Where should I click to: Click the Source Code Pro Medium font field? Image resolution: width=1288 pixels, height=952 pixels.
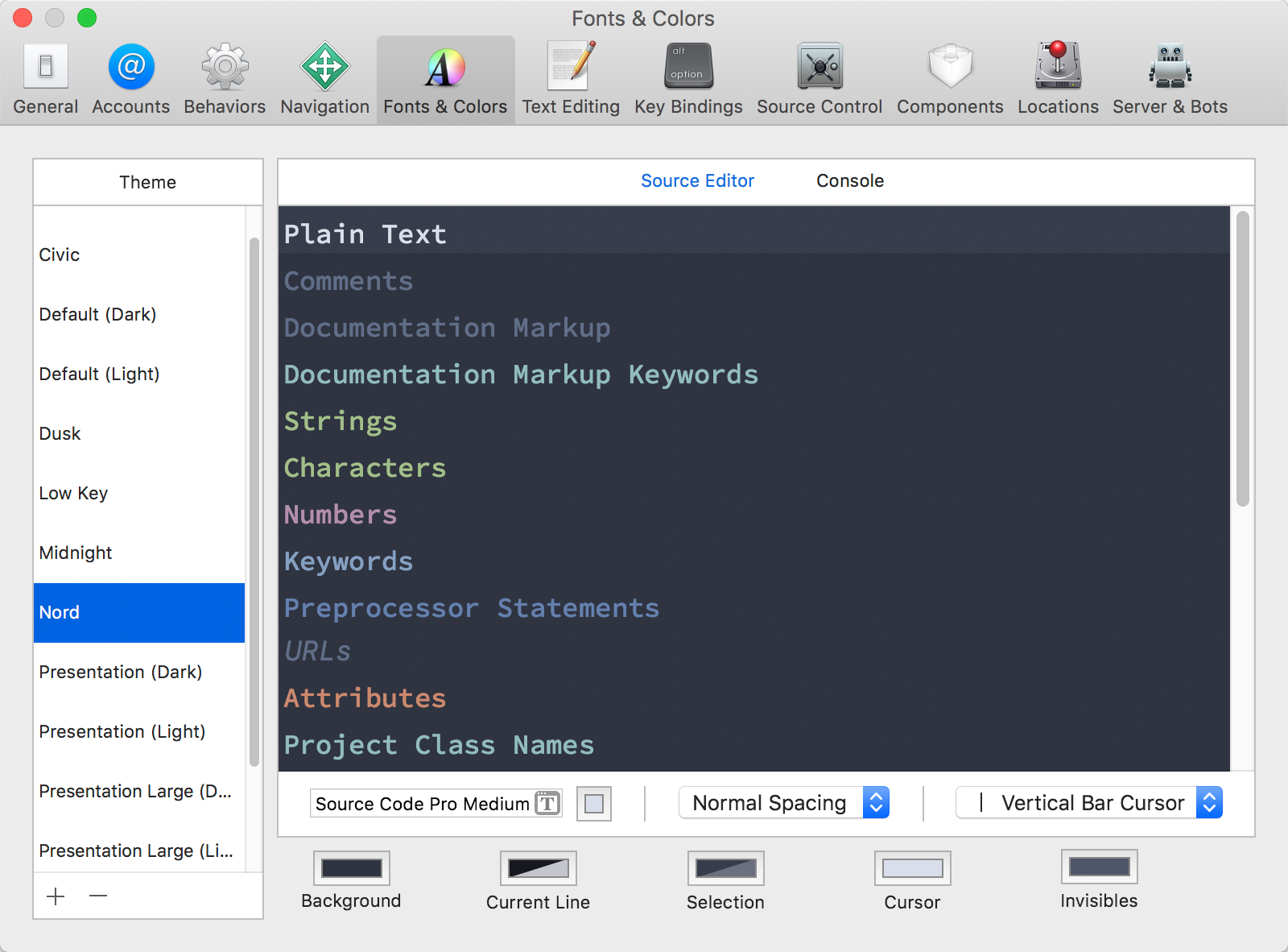coord(436,803)
